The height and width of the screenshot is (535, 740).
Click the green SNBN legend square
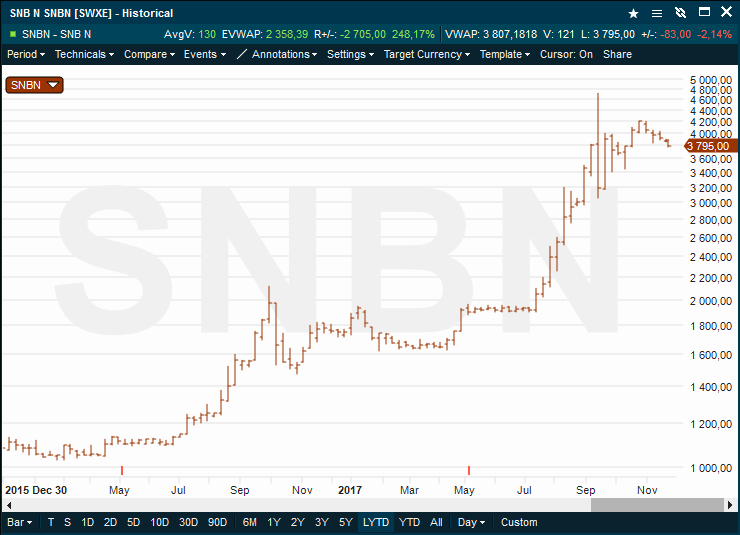click(13, 34)
